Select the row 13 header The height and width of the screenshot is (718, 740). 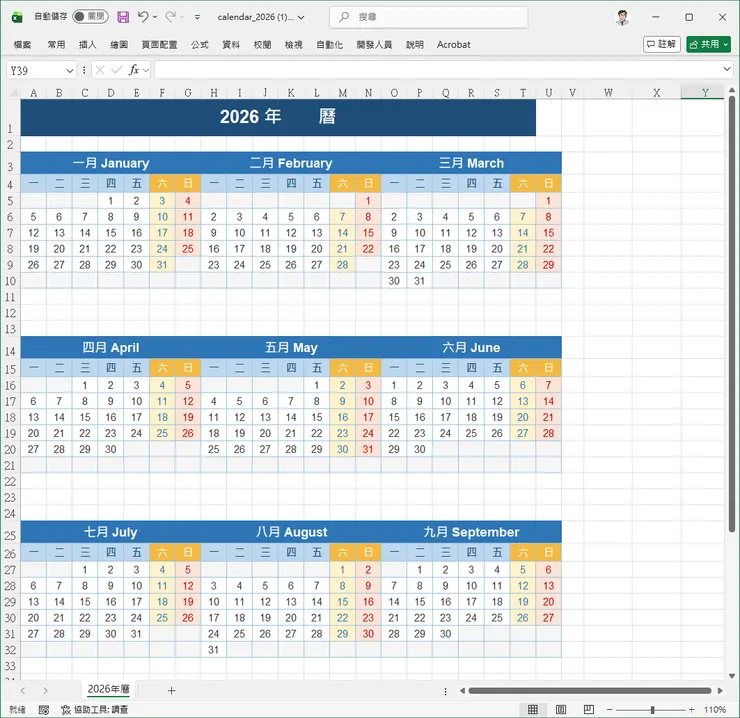[10, 329]
